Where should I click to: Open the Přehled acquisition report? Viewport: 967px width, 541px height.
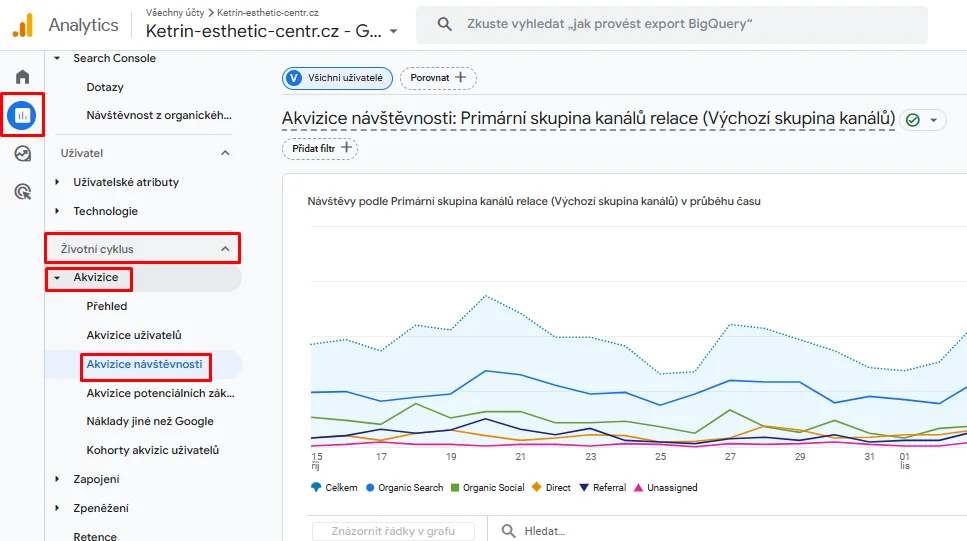(107, 306)
